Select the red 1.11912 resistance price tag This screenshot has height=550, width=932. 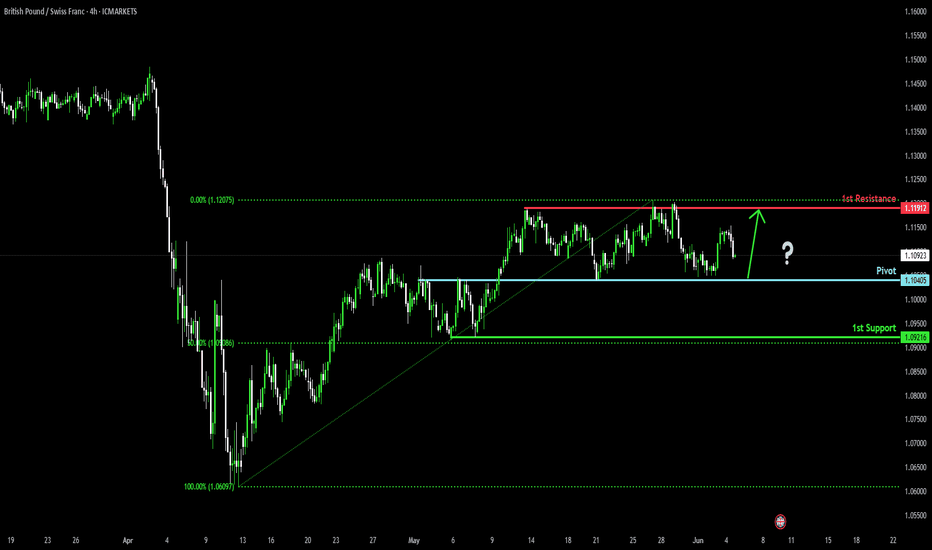point(915,208)
